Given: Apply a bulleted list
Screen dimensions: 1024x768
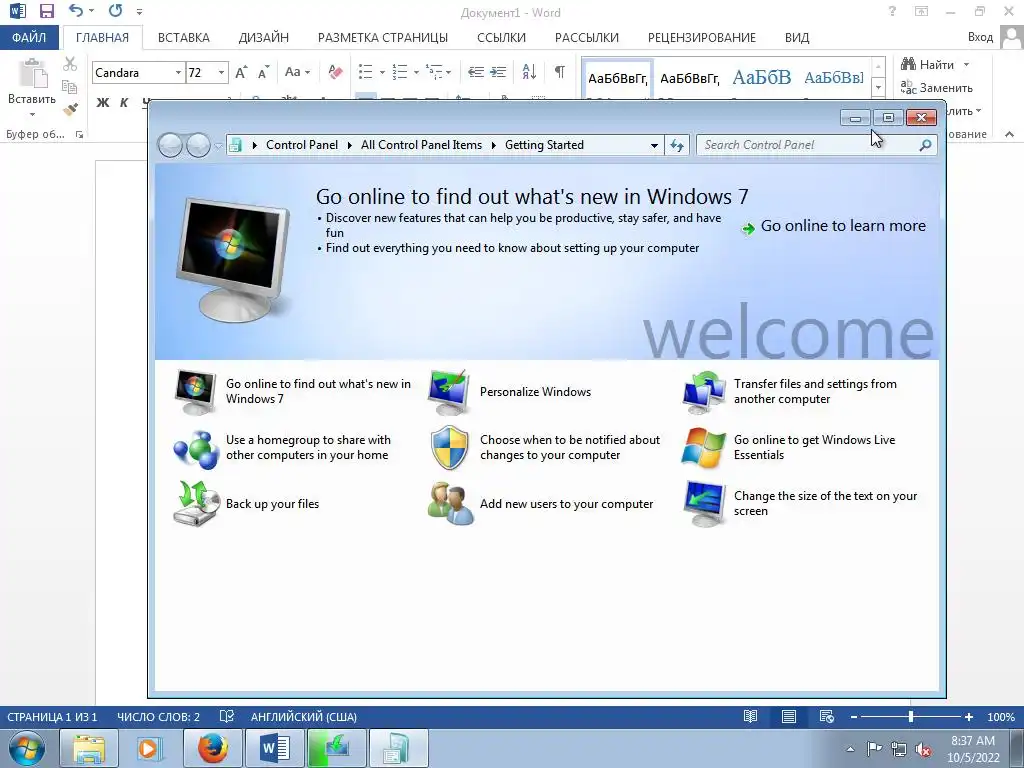Looking at the screenshot, I should [366, 72].
